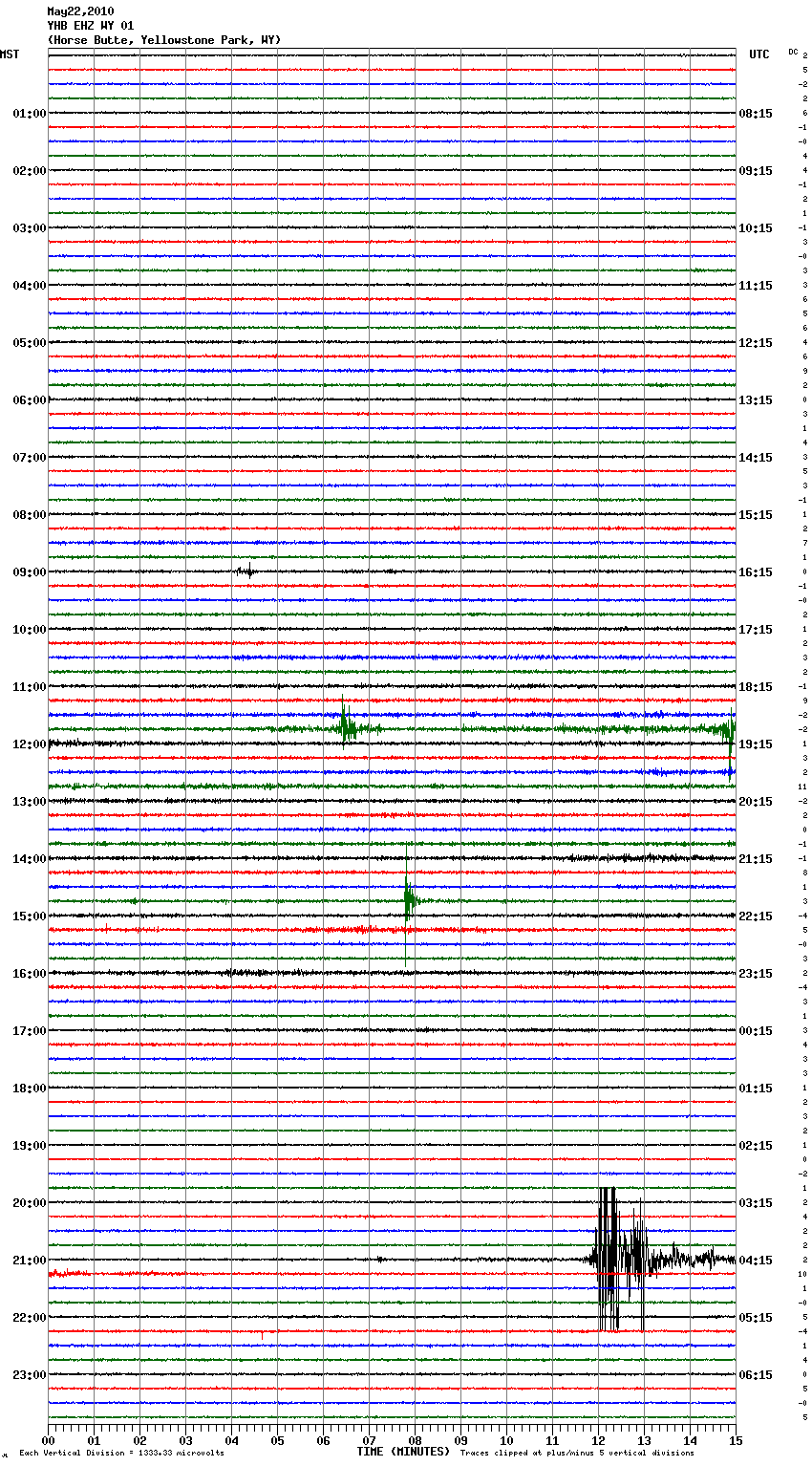Click the 08:15 UTC time label
Viewport: 812px width, 1466px height.
(x=756, y=114)
